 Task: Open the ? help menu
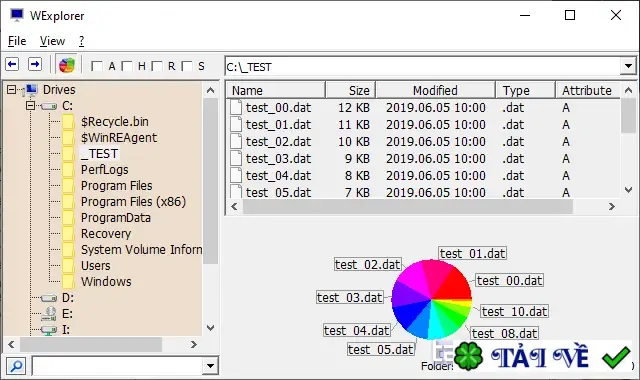(81, 41)
